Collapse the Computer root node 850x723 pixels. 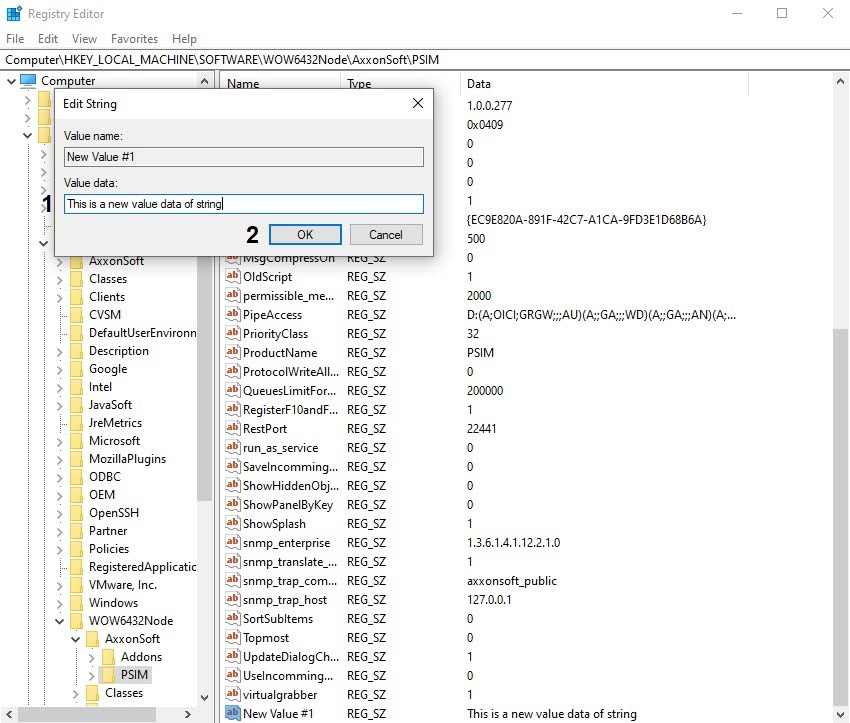tap(10, 81)
